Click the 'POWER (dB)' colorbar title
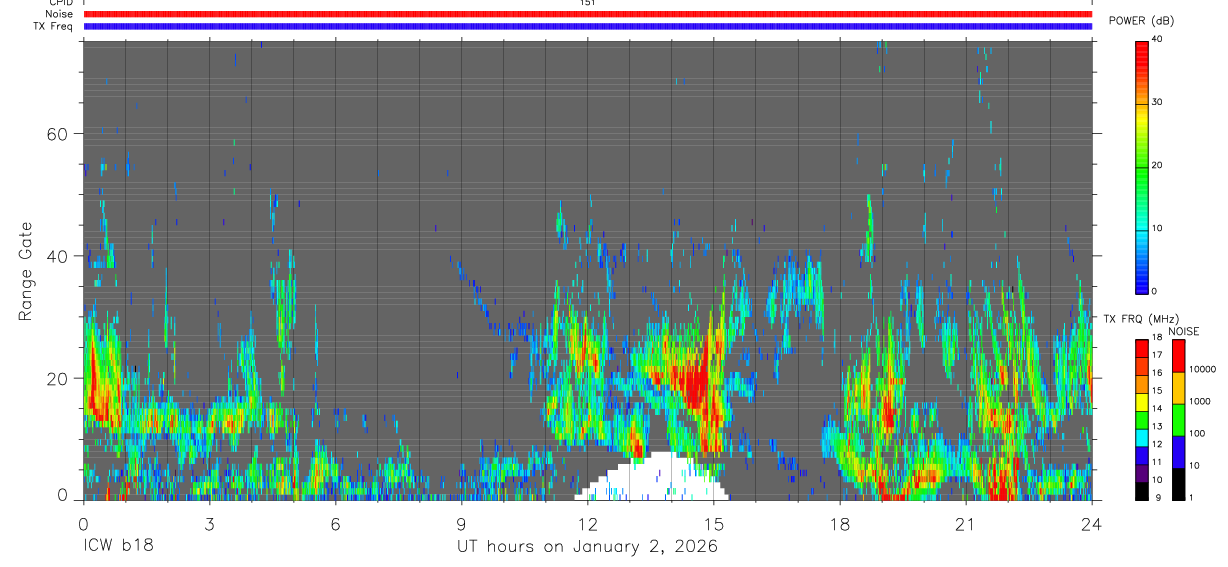 (1141, 21)
